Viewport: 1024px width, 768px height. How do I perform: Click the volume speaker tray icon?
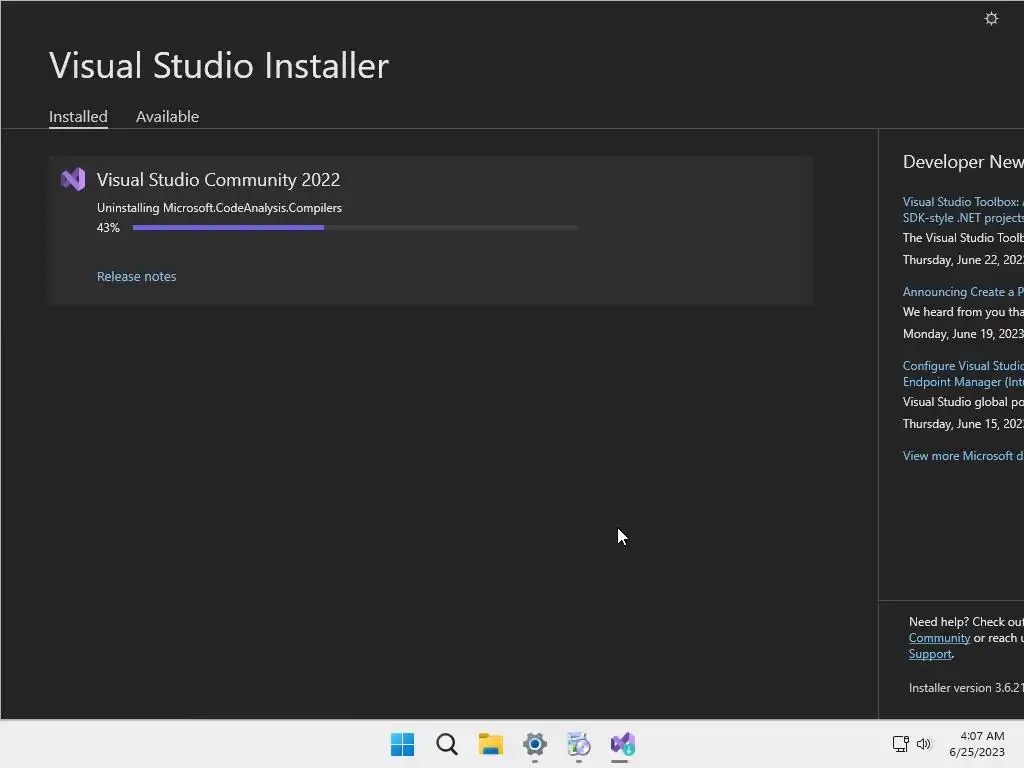[x=923, y=744]
